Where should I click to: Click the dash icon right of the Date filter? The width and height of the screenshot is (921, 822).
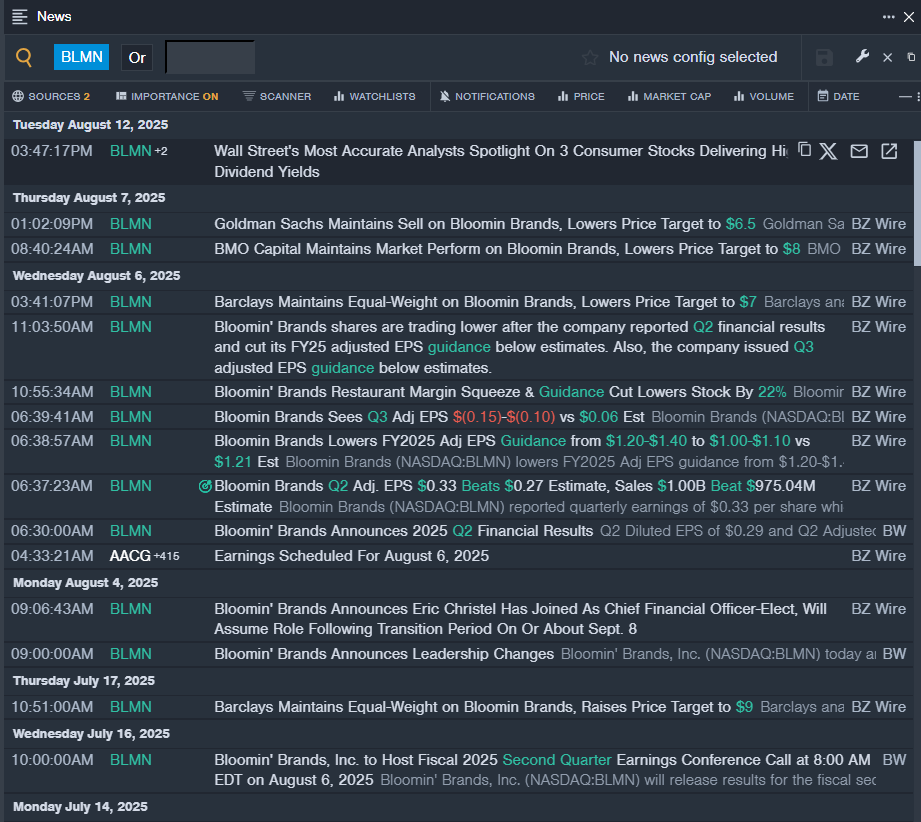[x=905, y=96]
